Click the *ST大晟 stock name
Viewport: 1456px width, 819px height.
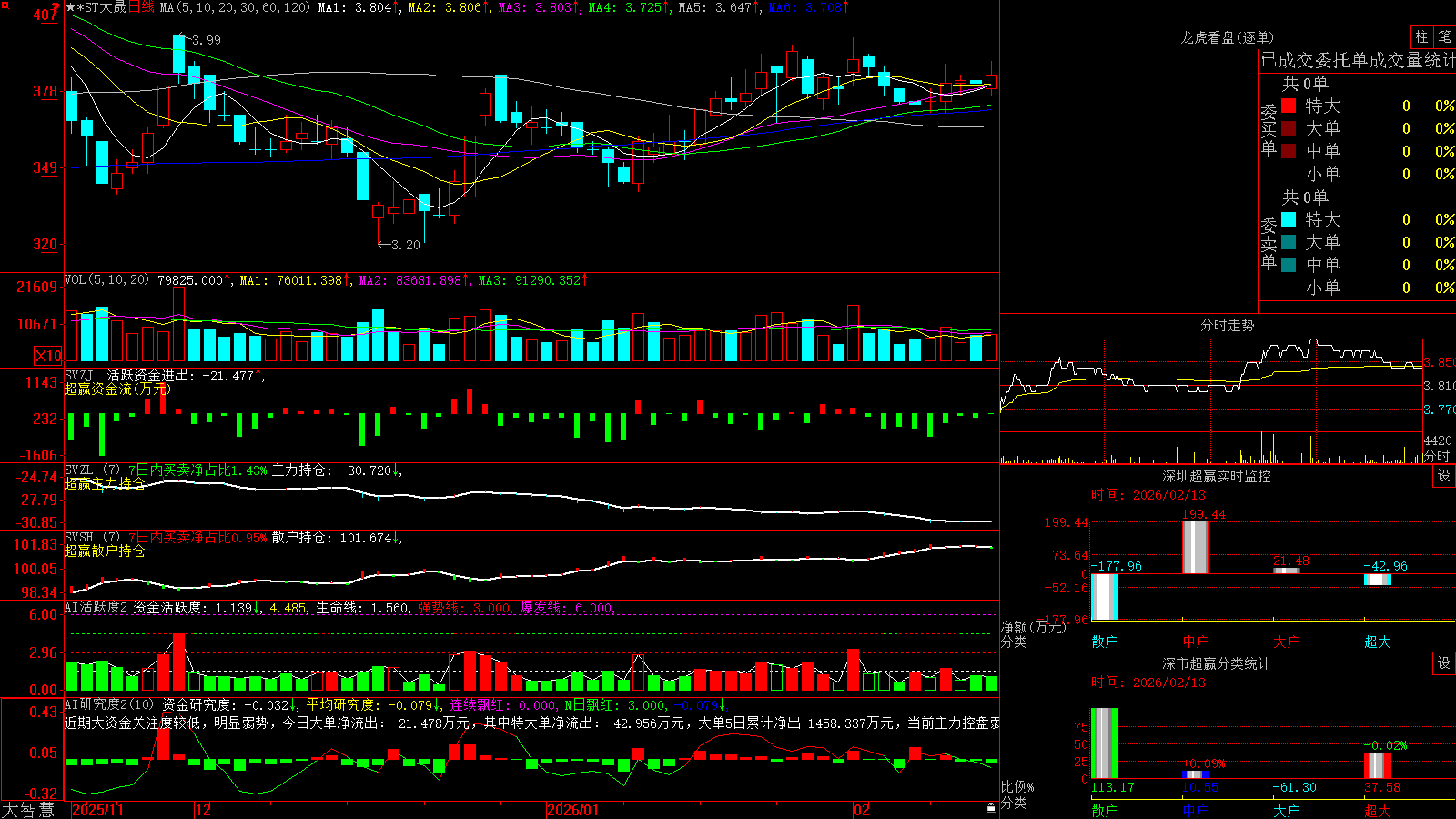[101, 7]
